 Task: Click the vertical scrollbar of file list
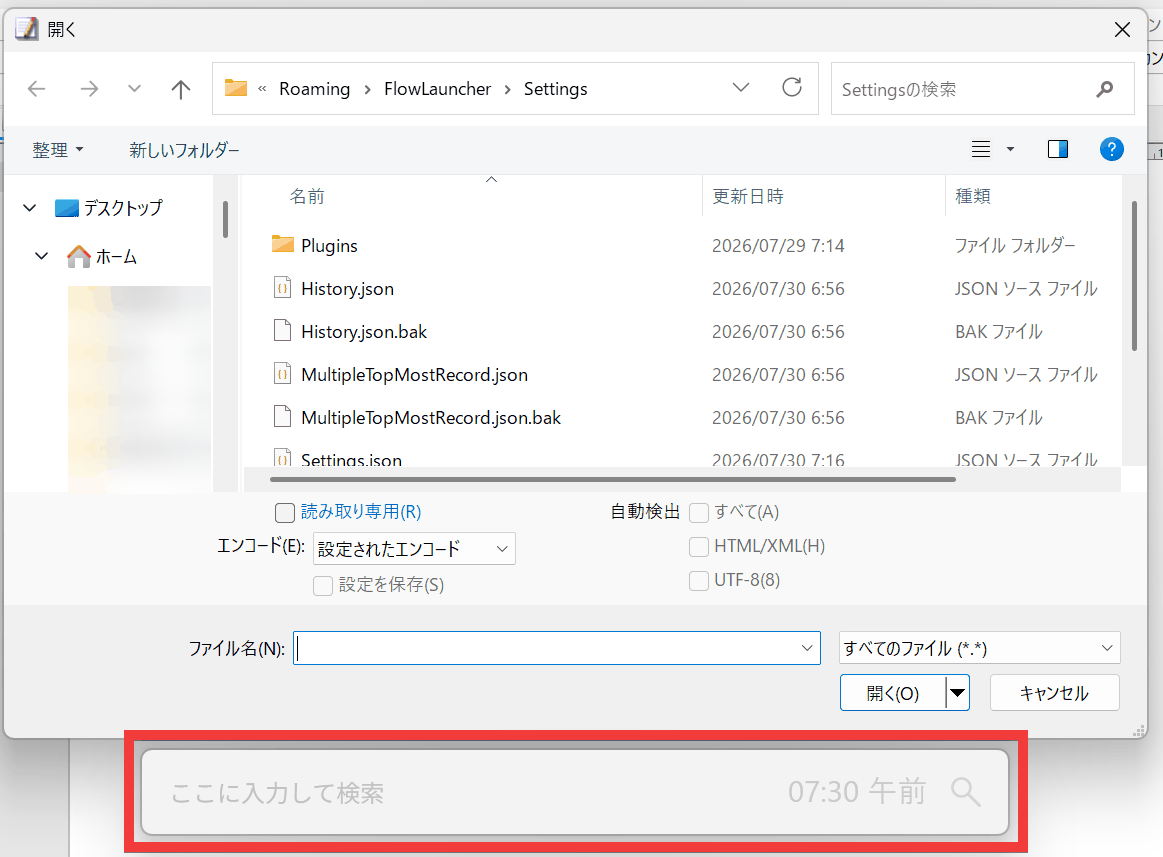(1134, 275)
